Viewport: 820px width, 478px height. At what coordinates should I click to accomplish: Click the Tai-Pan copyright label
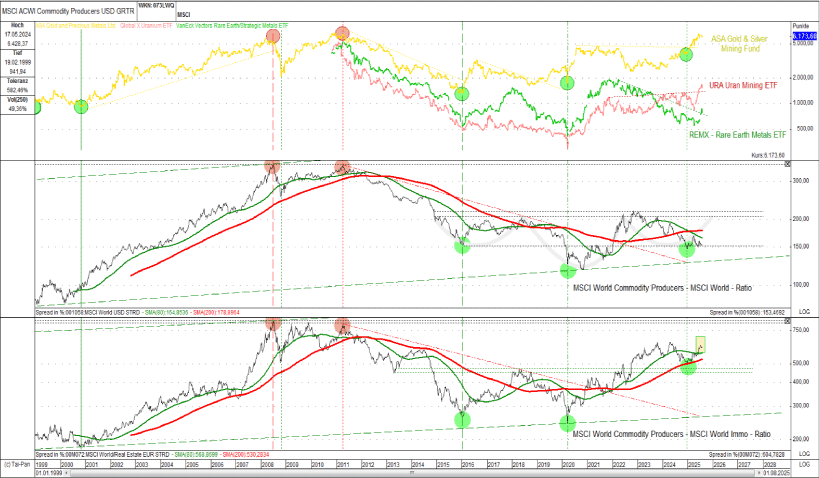point(17,466)
